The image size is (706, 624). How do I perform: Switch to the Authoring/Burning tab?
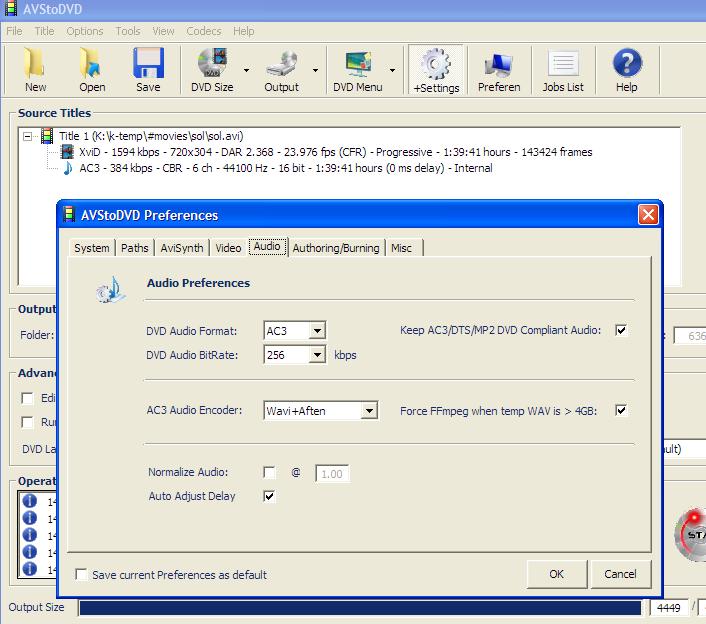(336, 248)
